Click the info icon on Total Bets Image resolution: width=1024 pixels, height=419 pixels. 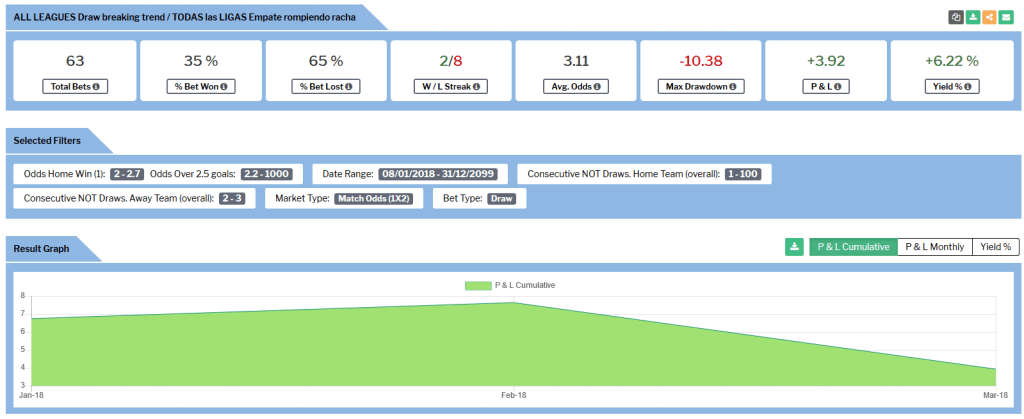(97, 87)
